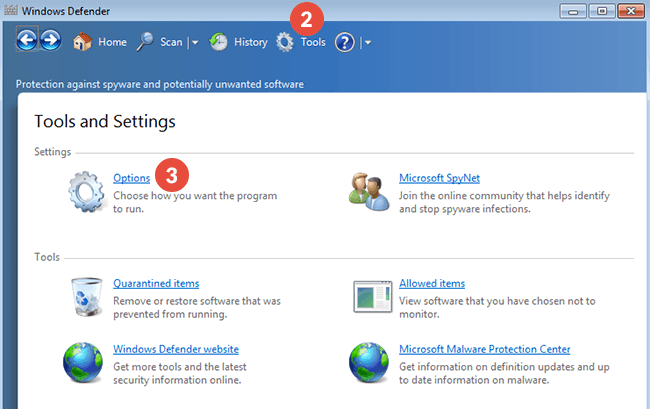Click the Allowed items window icon
This screenshot has height=409, width=650.
pos(369,296)
